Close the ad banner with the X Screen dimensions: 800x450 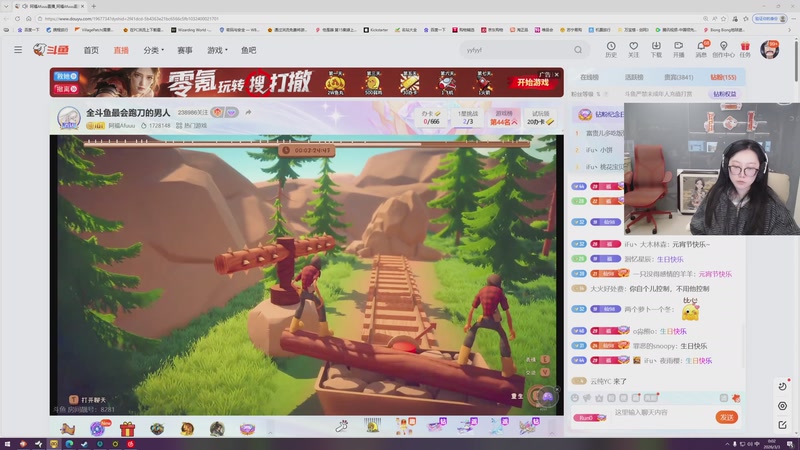pos(557,74)
